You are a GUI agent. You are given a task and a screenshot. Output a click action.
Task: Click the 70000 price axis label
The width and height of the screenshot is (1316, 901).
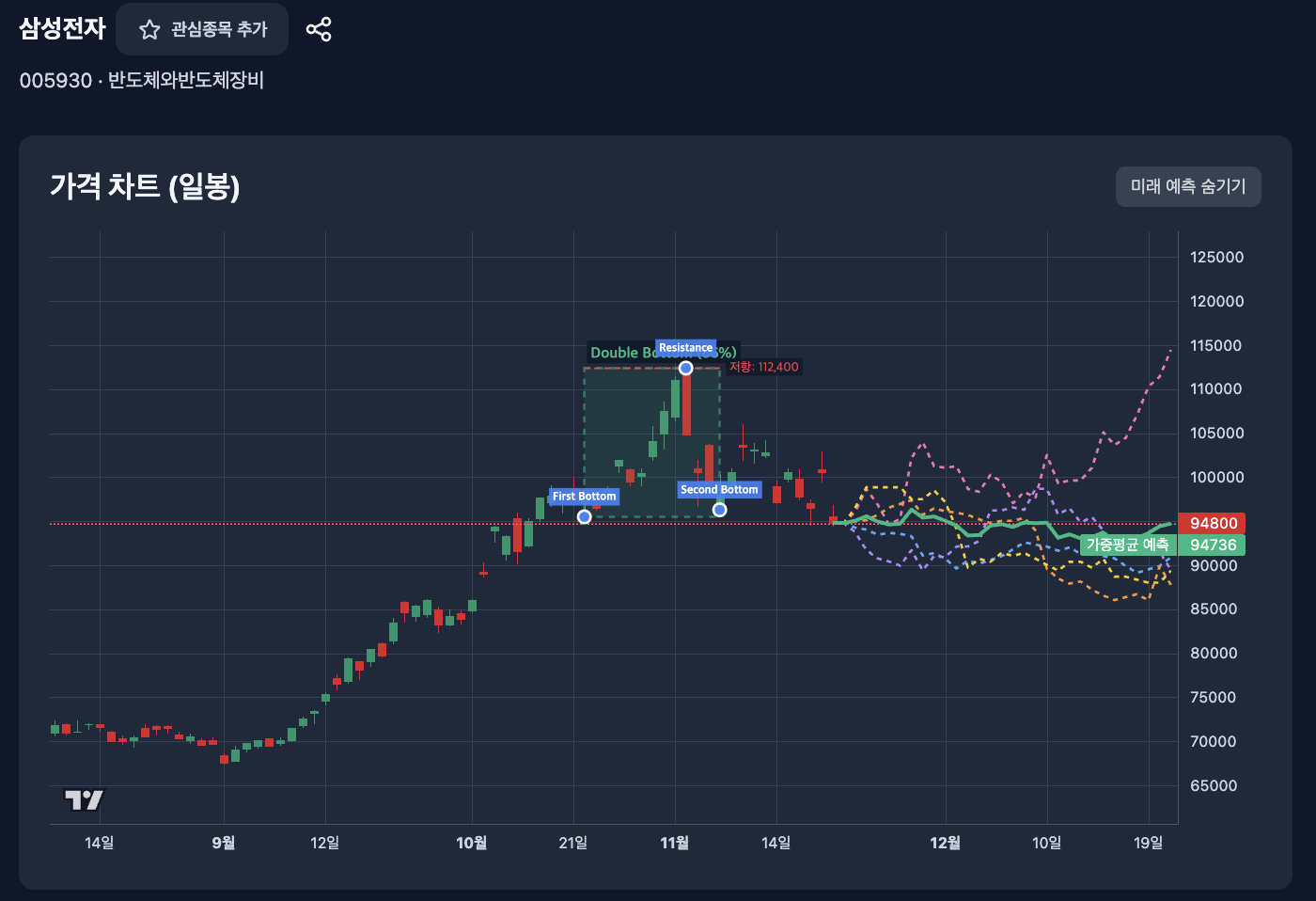click(1214, 741)
